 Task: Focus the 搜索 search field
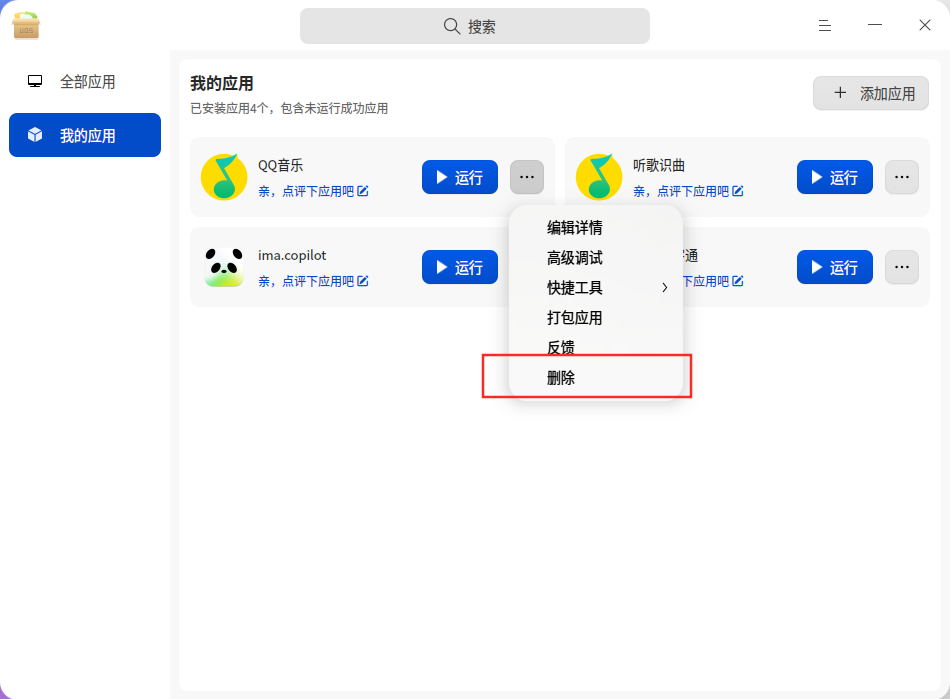tap(475, 26)
